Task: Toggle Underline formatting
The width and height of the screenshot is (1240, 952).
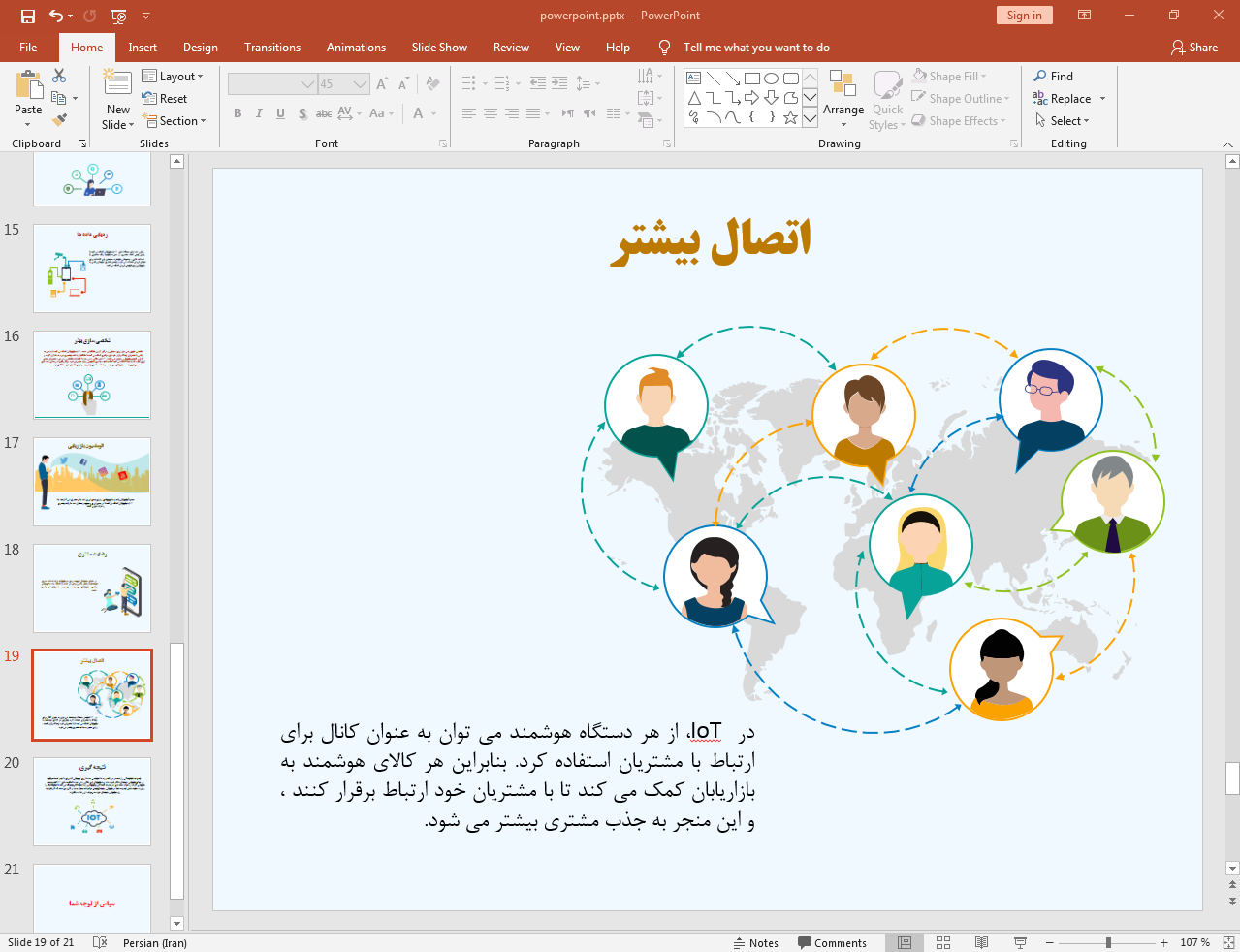Action: 280,113
